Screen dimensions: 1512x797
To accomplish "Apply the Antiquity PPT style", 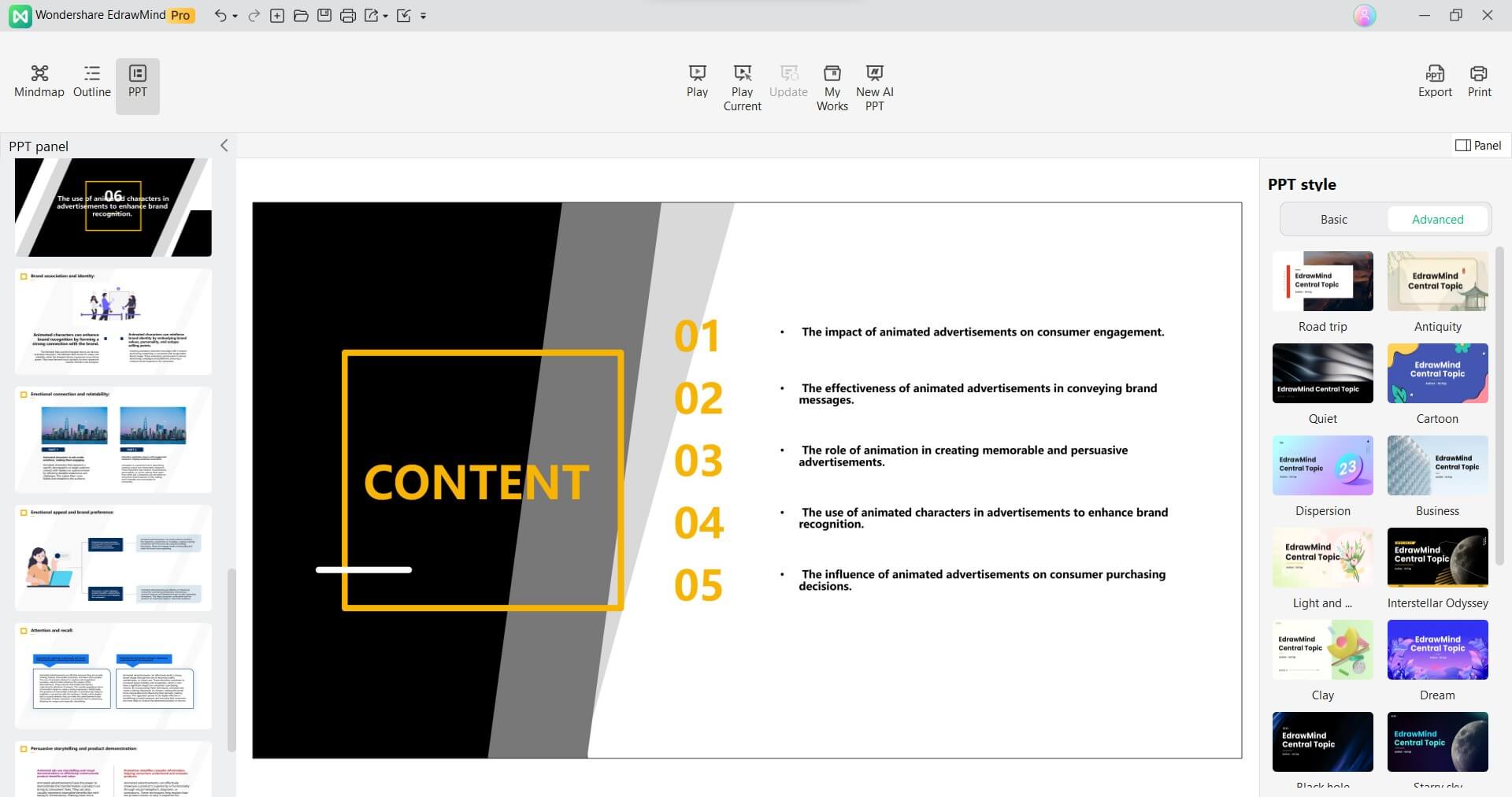I will (x=1437, y=281).
